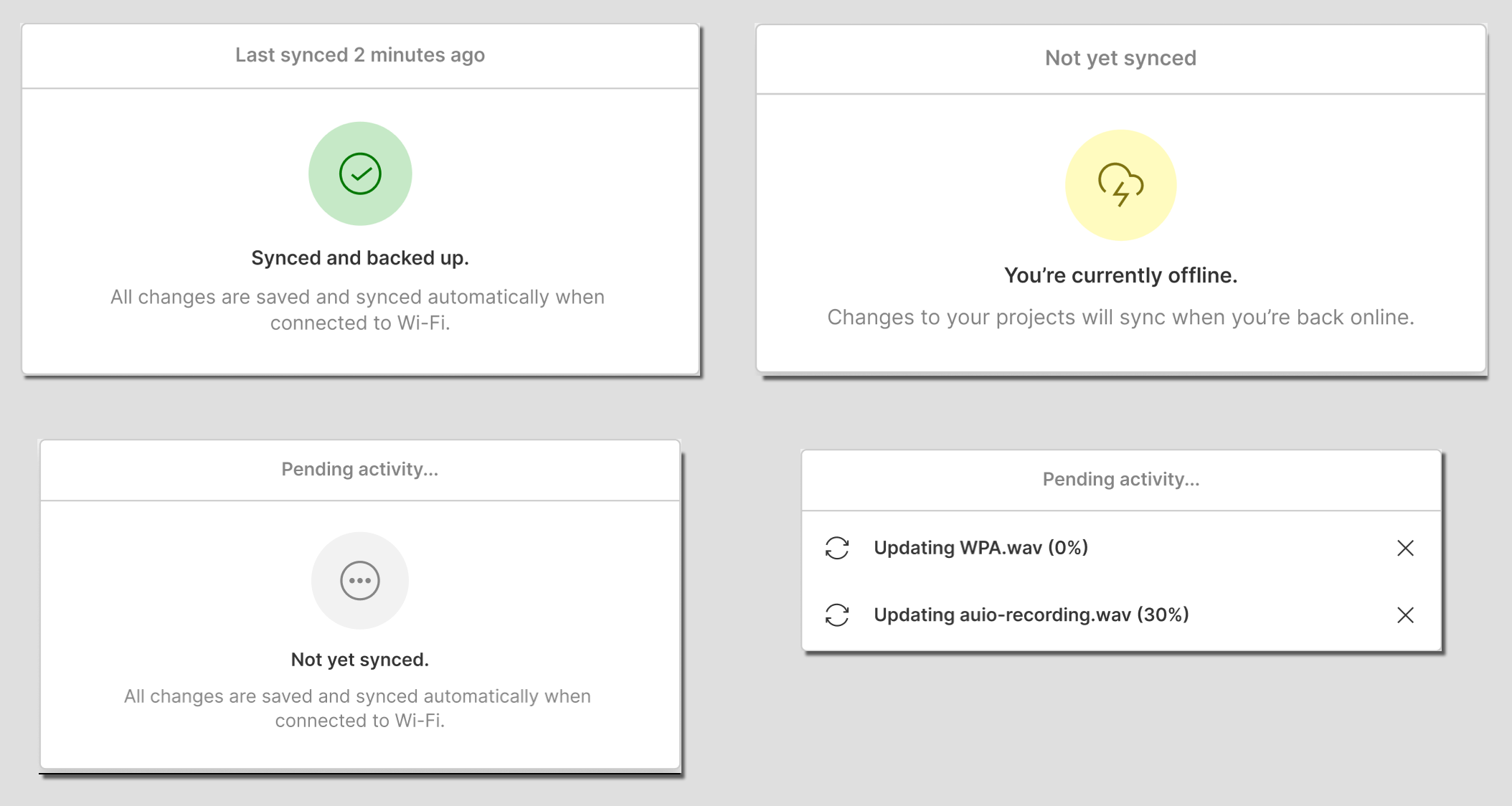1512x806 pixels.
Task: Click Wi-Fi description under Synced and backed up
Action: coord(358,310)
